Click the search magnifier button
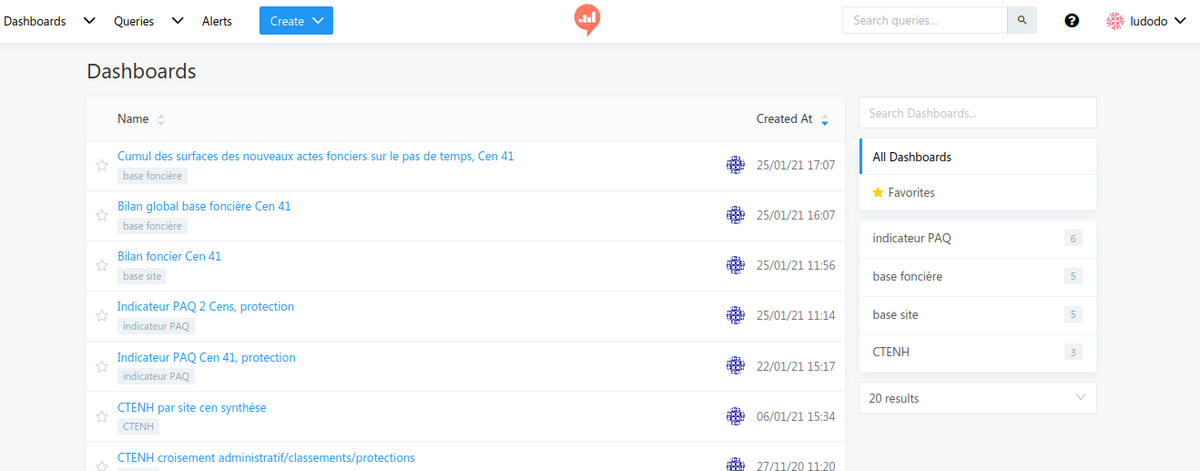Viewport: 1200px width, 471px height. tap(1021, 20)
